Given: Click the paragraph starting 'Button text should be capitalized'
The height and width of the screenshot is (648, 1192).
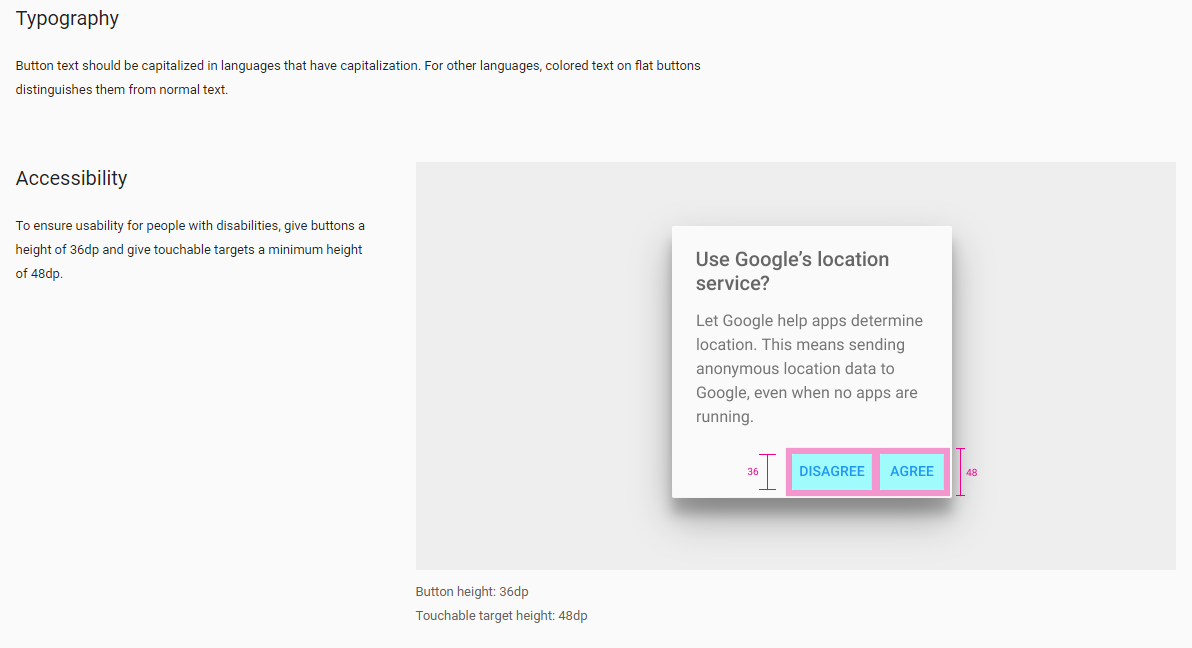Looking at the screenshot, I should tap(358, 78).
